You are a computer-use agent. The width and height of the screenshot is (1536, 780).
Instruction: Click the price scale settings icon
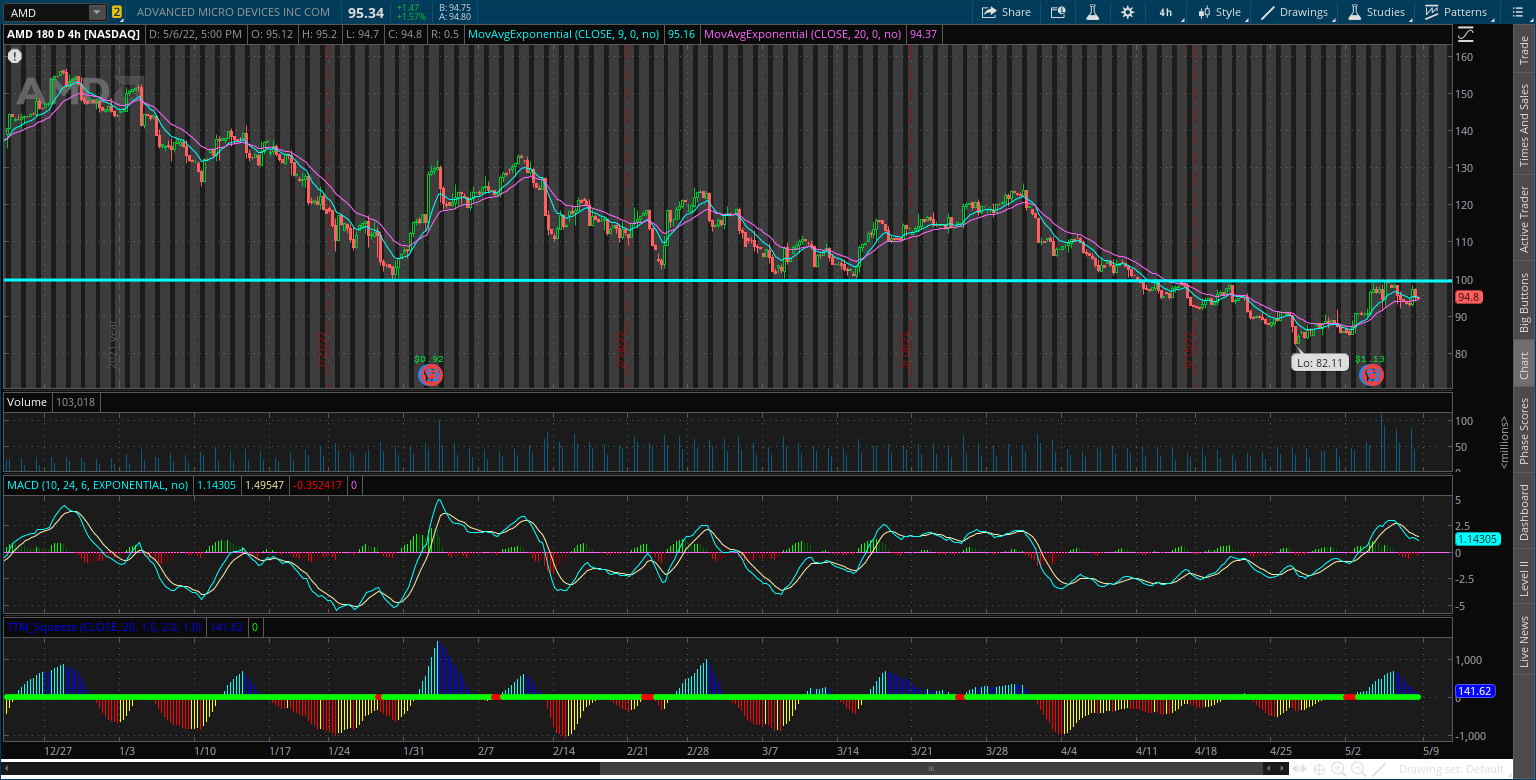pos(1465,34)
